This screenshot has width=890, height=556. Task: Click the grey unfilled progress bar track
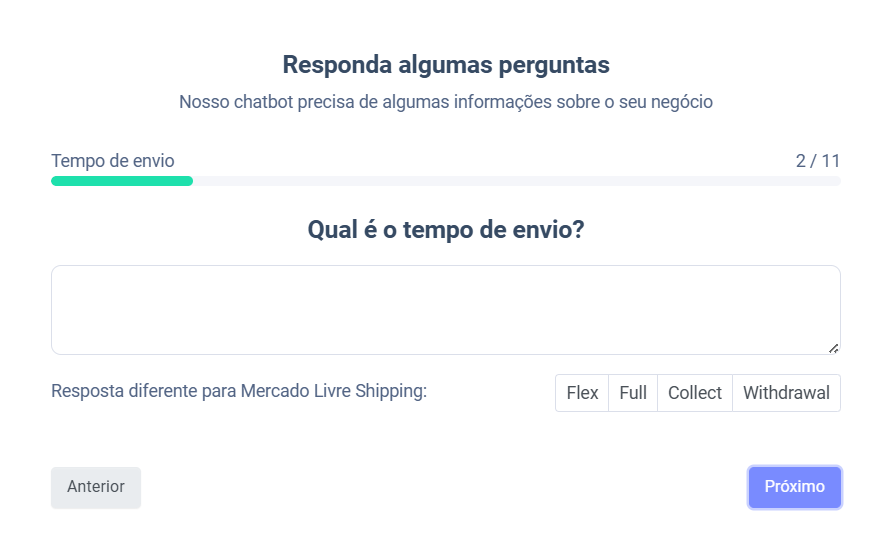(515, 181)
